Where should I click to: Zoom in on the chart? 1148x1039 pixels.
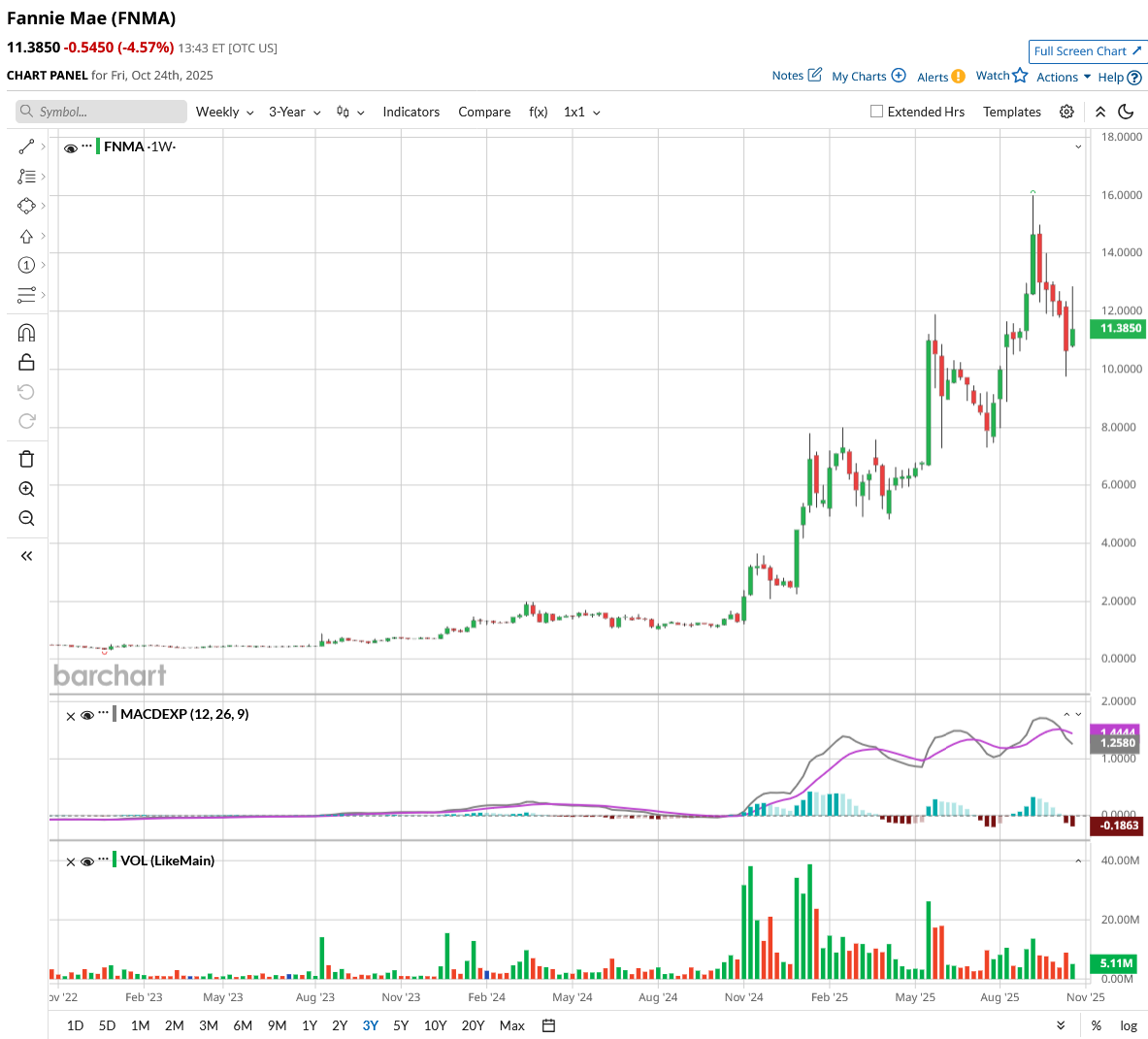tap(26, 489)
